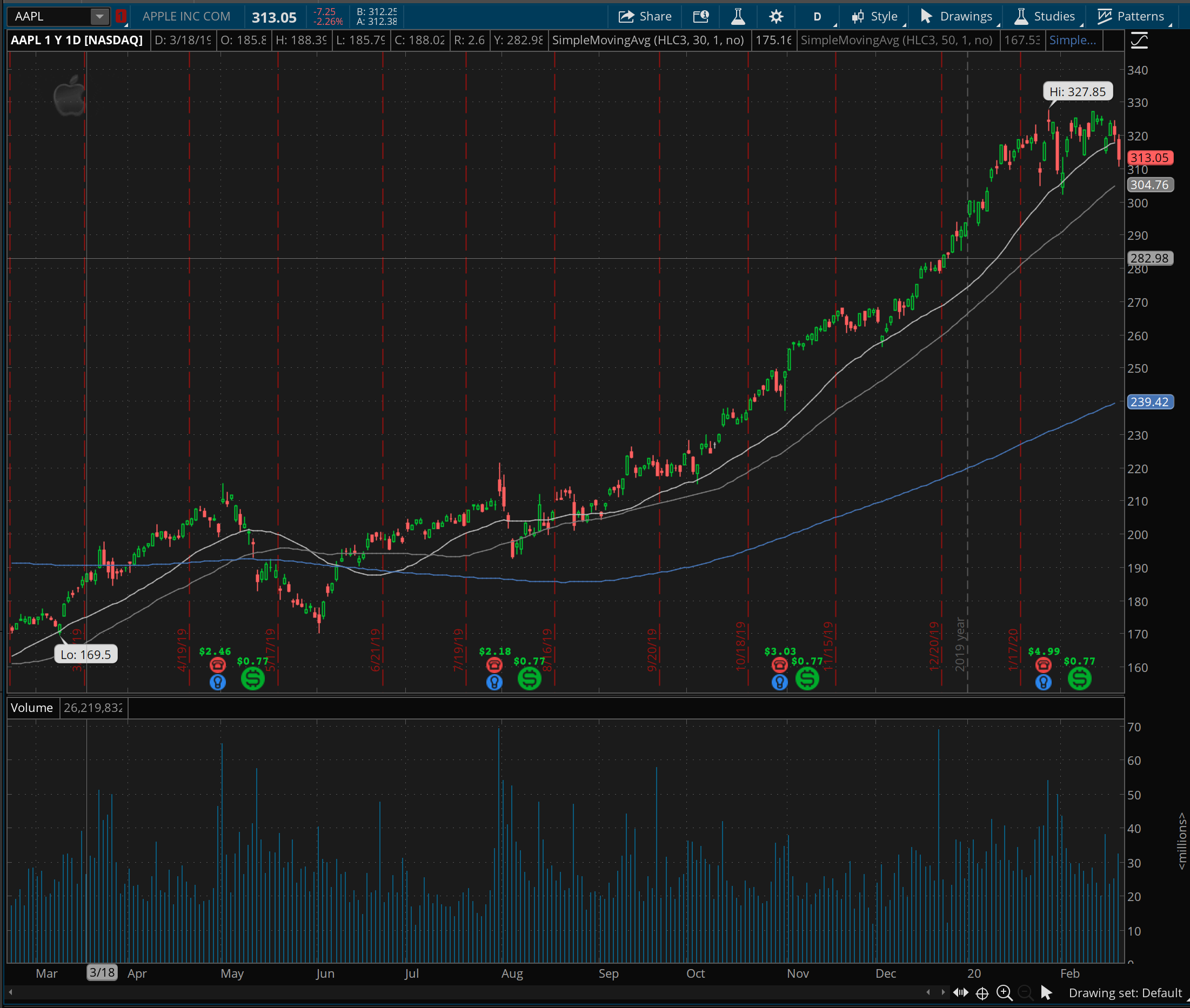Click the Lo: 169.5 price bubble

click(86, 654)
